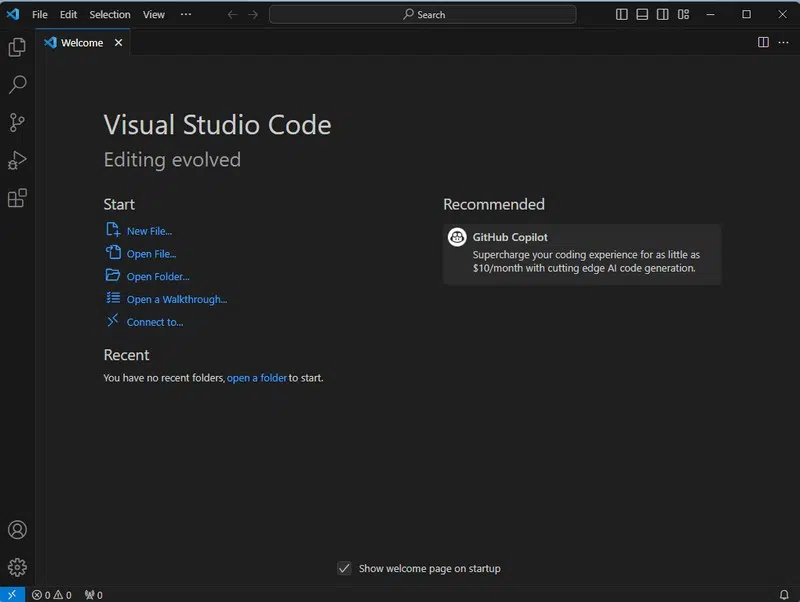Open the Source Control view
Screen dimensions: 800x602
(x=16, y=122)
